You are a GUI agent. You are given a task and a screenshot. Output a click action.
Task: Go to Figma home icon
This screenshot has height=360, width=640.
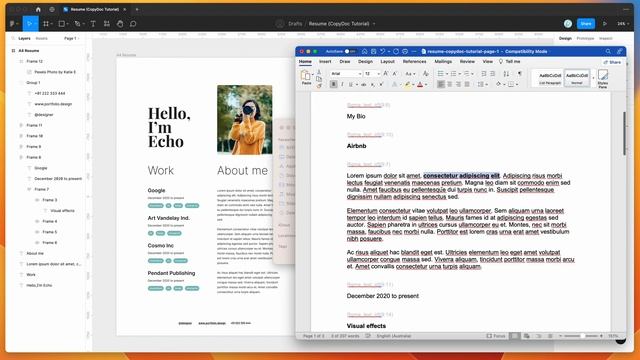click(38, 9)
